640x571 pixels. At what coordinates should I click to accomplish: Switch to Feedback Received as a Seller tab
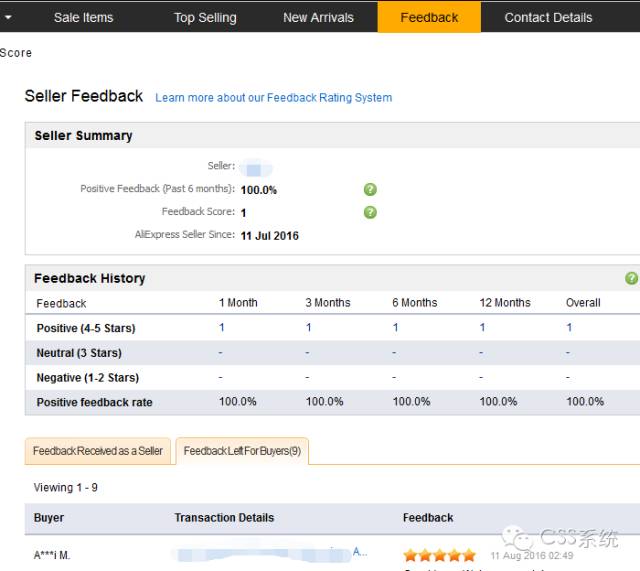[x=98, y=451]
